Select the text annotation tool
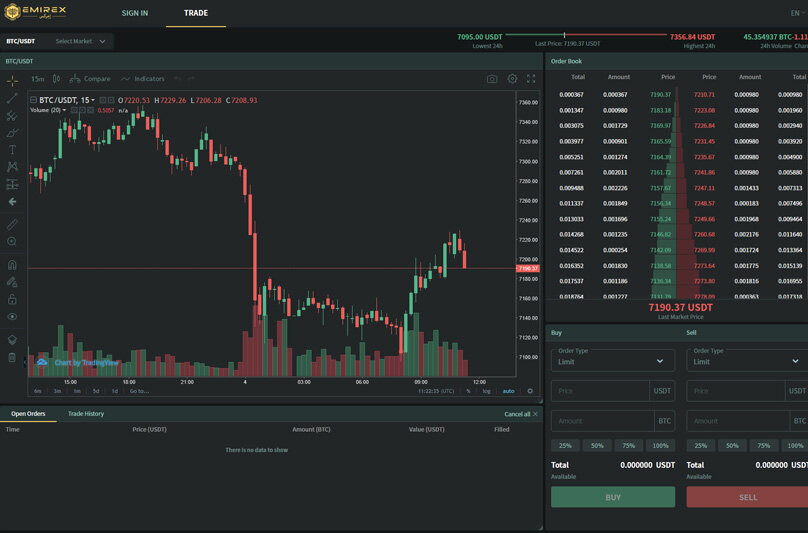Viewport: 808px width, 533px height. (x=12, y=149)
